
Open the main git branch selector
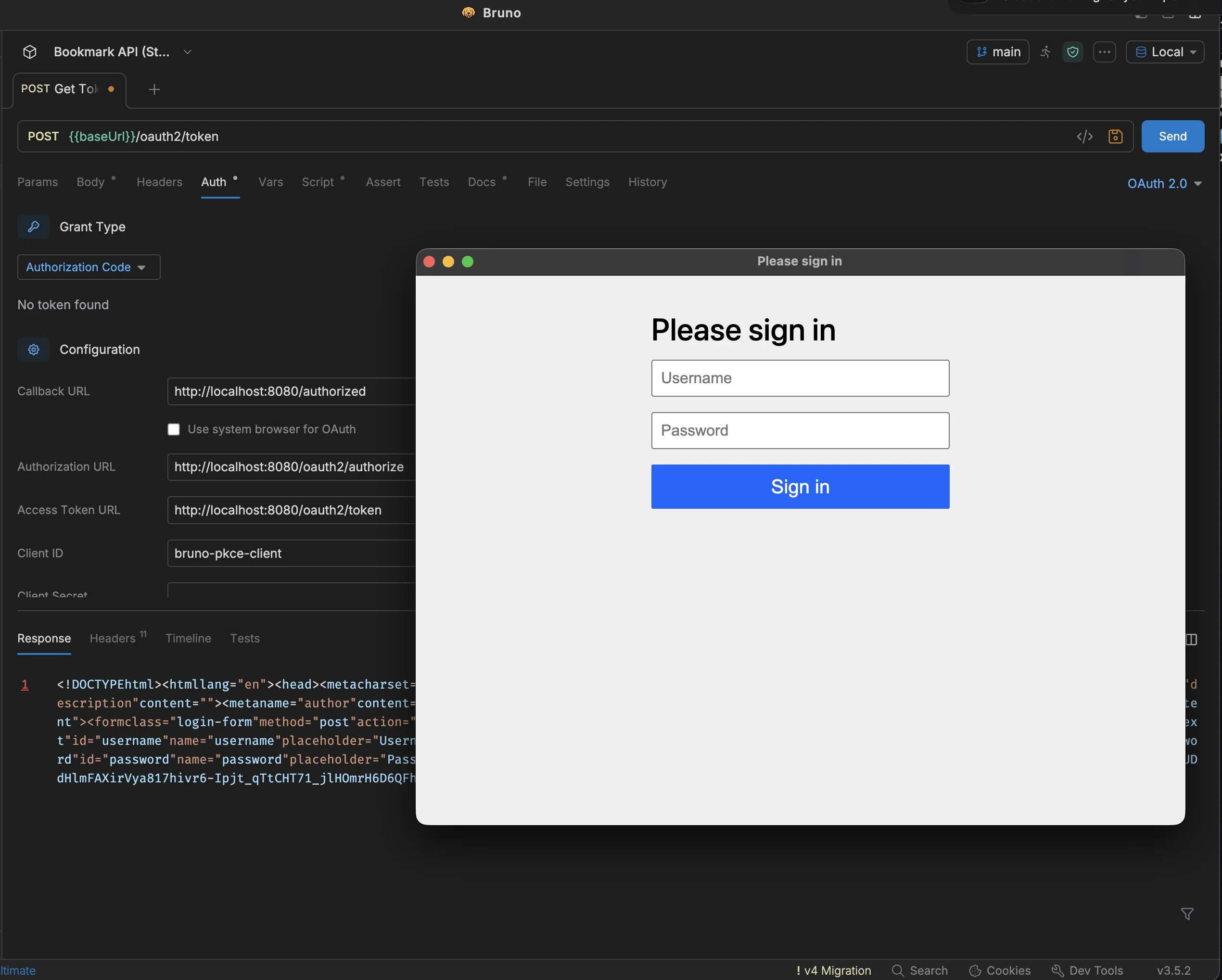[997, 52]
